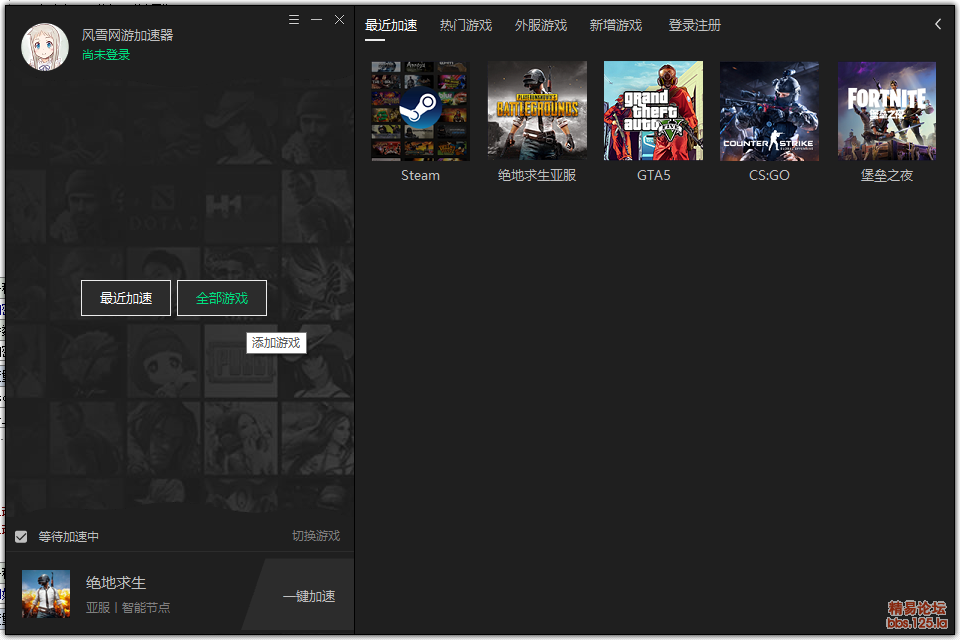The image size is (960, 640).
Task: Switch to the 最近加速 tab
Action: [x=391, y=25]
